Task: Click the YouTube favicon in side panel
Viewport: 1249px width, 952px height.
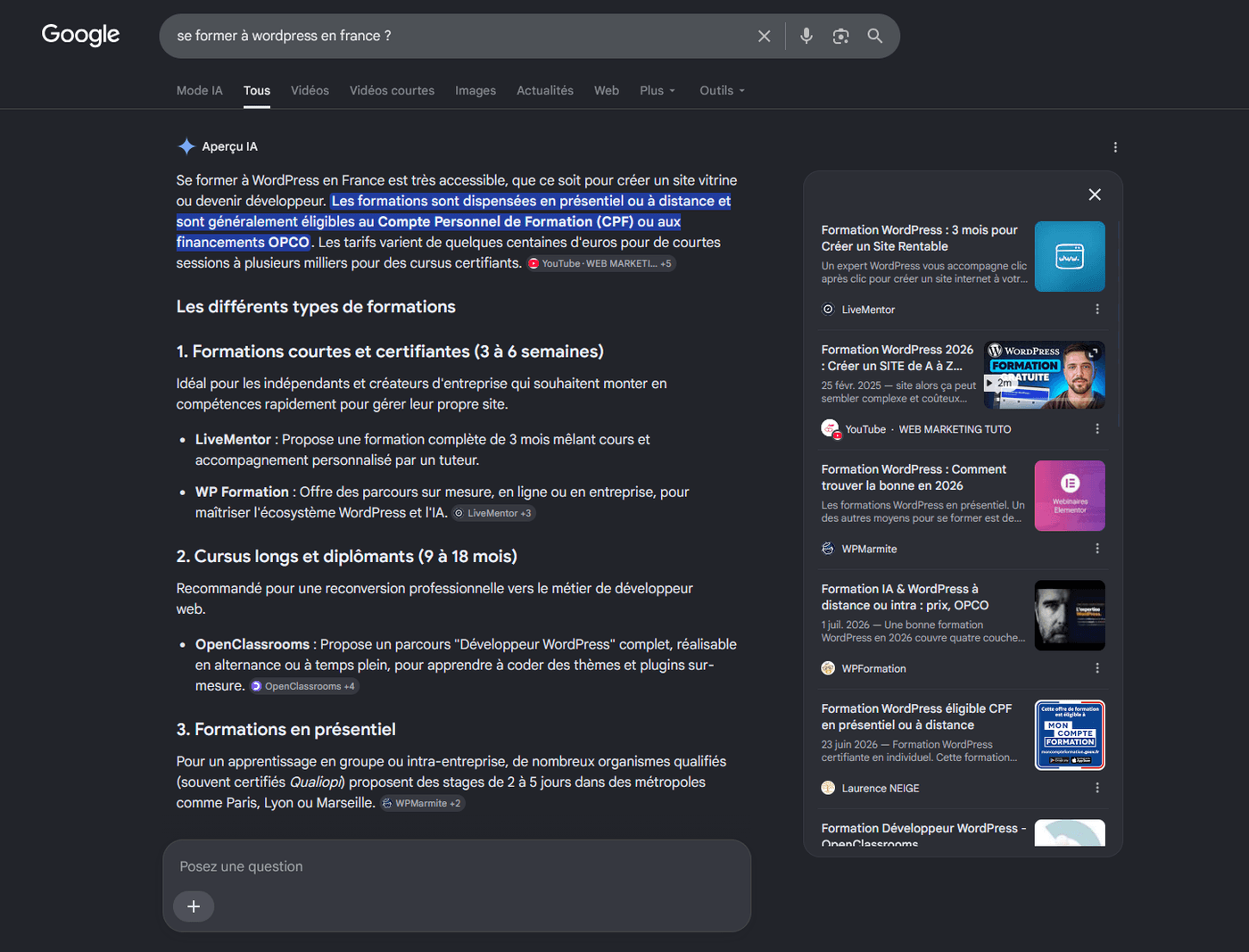Action: (831, 429)
